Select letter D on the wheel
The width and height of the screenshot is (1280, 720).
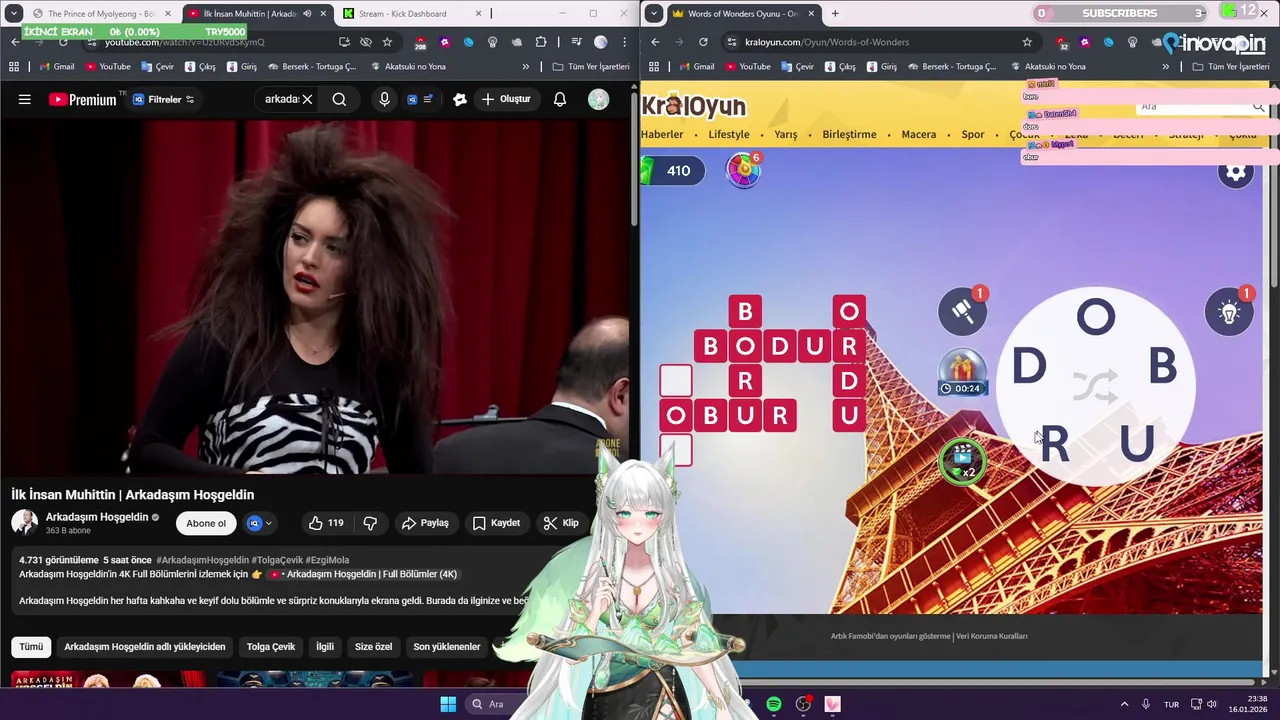(x=1028, y=367)
